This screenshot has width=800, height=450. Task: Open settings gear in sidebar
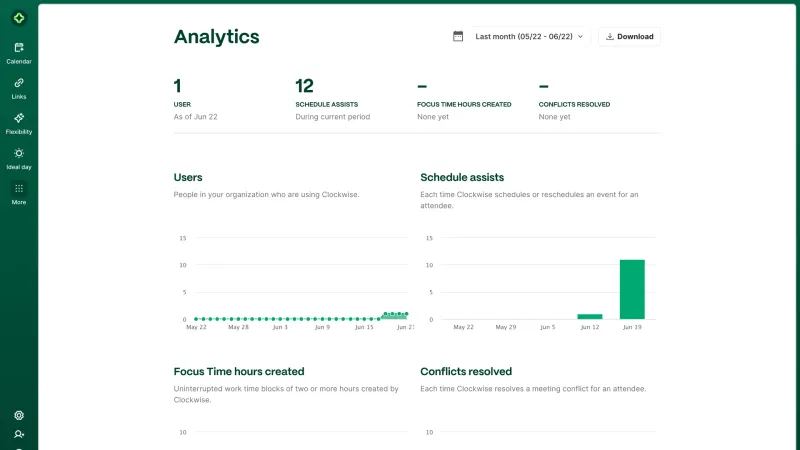[19, 415]
